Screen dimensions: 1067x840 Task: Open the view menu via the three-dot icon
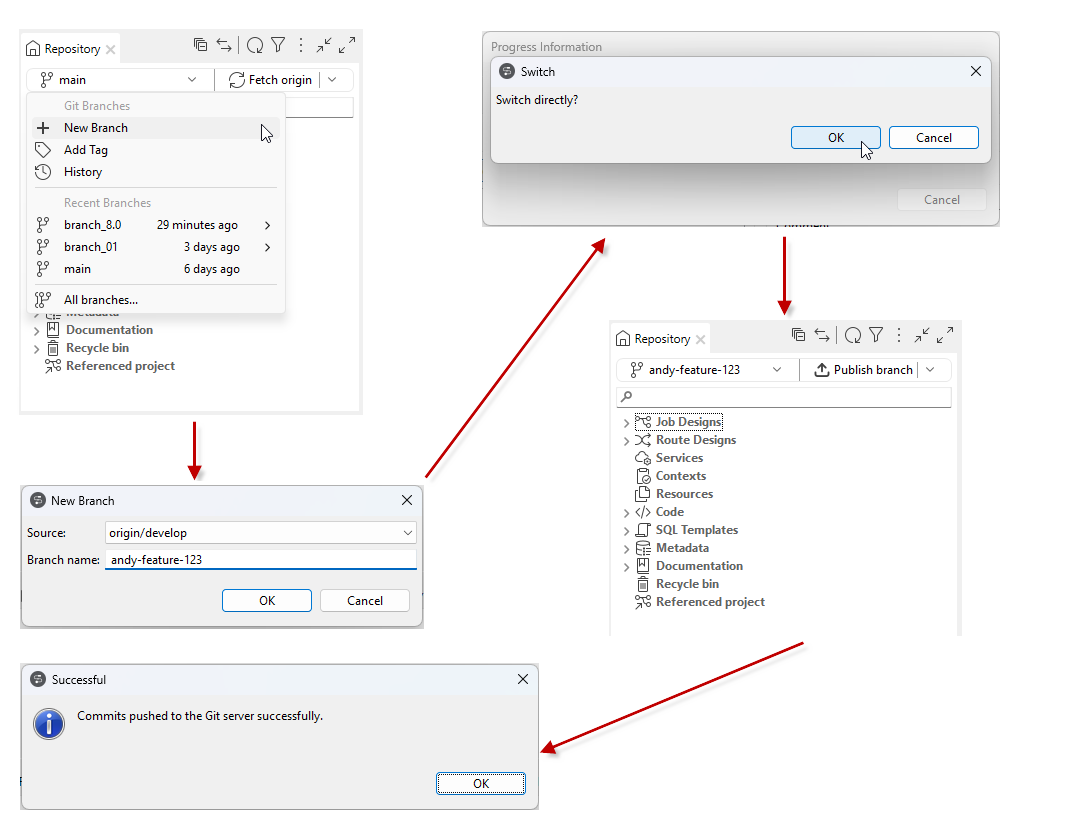[x=300, y=45]
